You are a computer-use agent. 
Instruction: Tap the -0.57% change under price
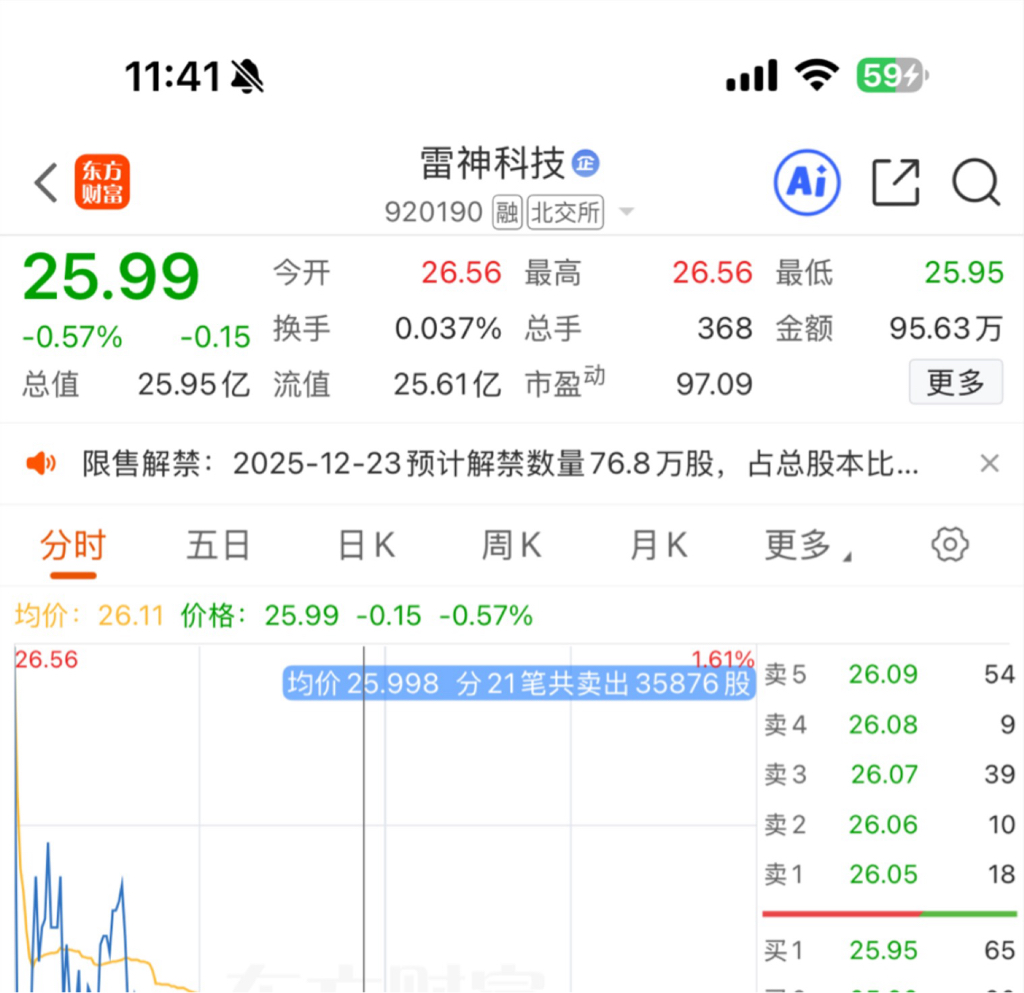point(72,338)
